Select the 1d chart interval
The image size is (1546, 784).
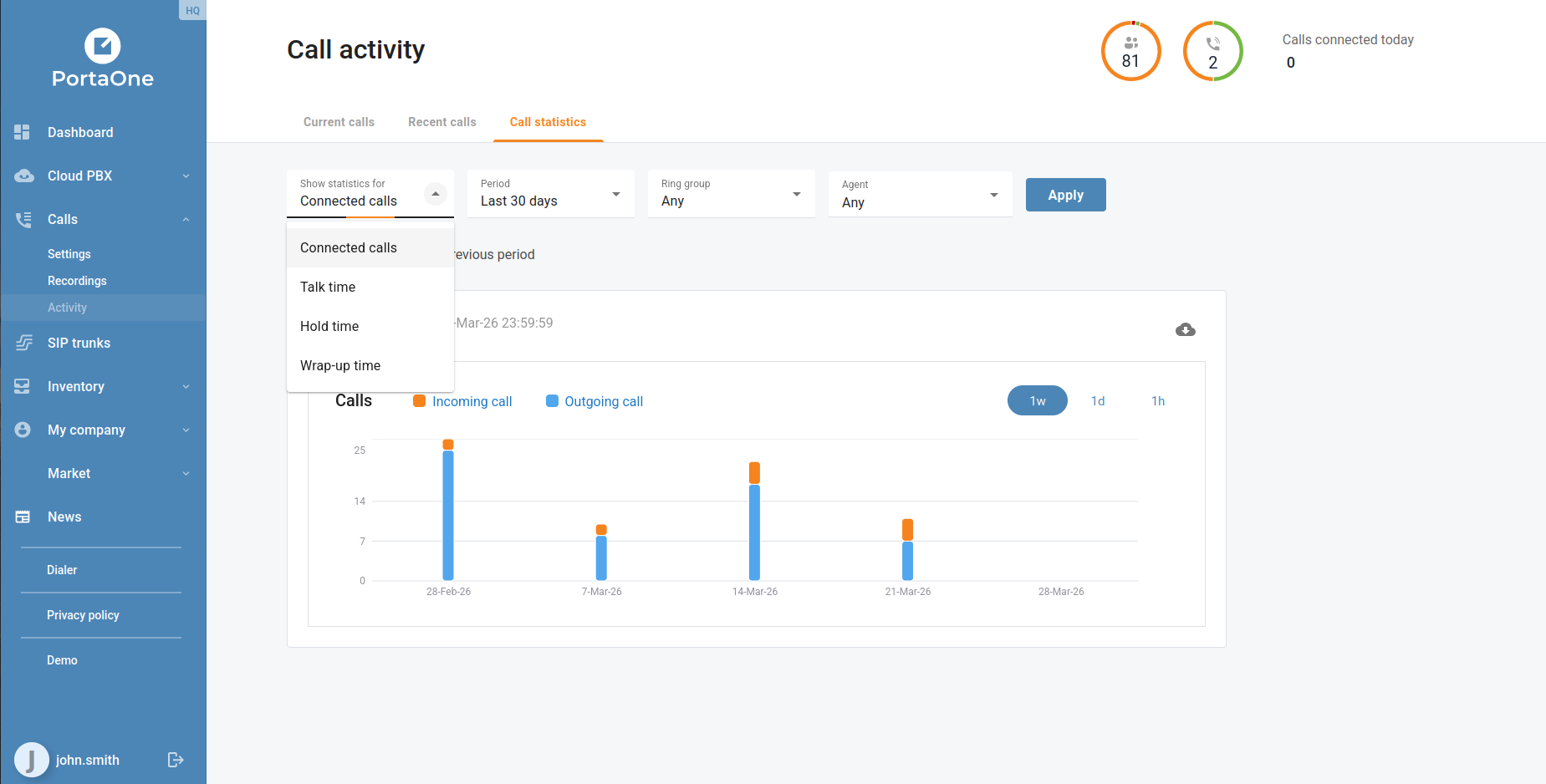click(1098, 401)
